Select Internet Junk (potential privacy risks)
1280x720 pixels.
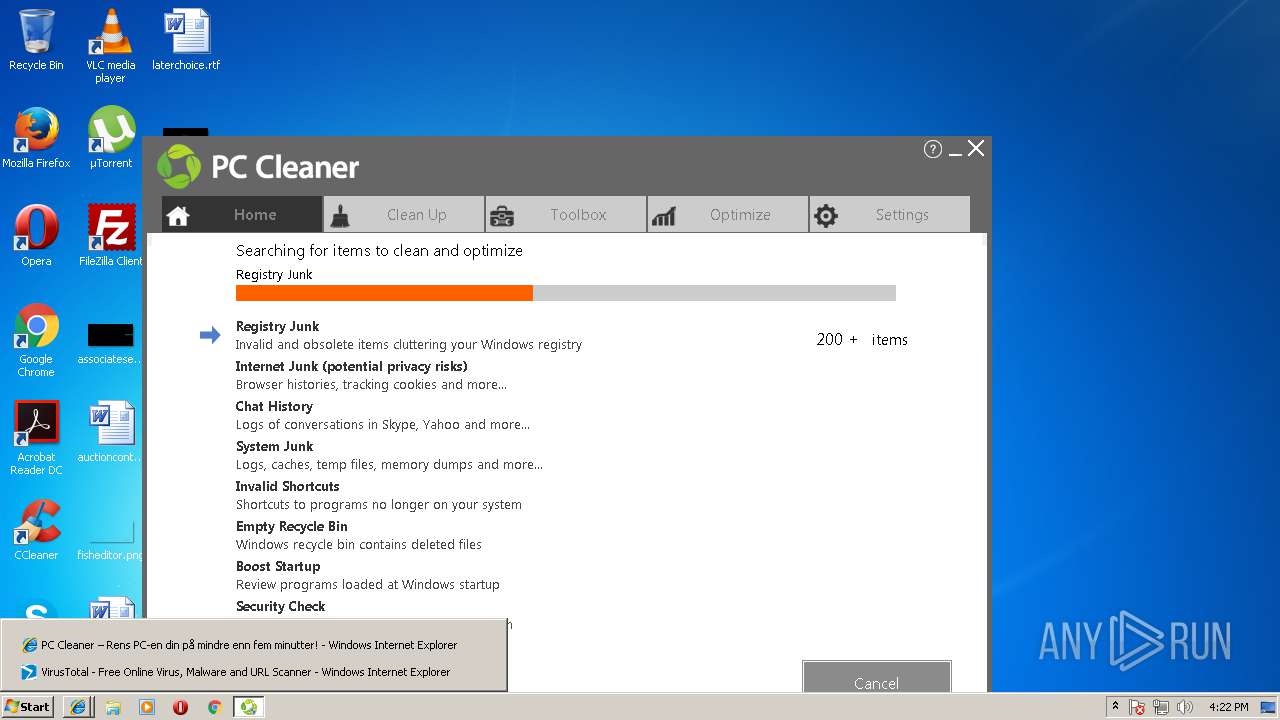351,366
